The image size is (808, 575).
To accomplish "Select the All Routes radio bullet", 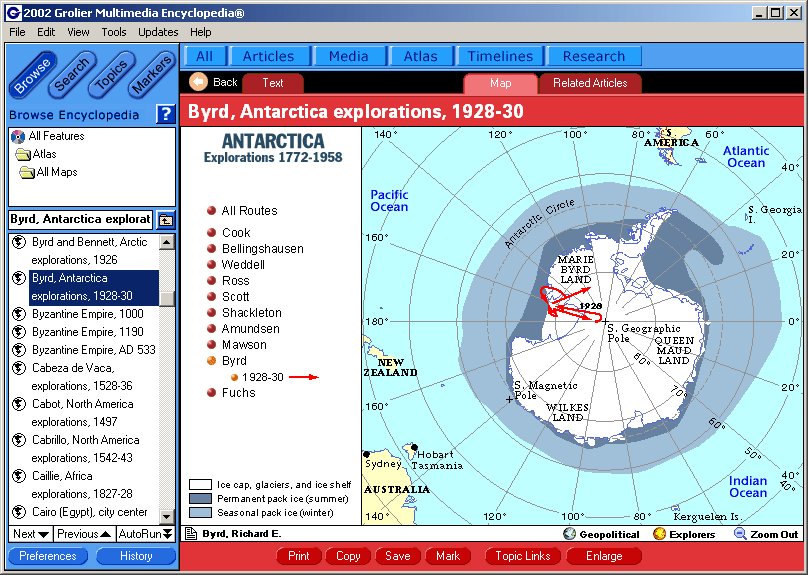I will 211,210.
